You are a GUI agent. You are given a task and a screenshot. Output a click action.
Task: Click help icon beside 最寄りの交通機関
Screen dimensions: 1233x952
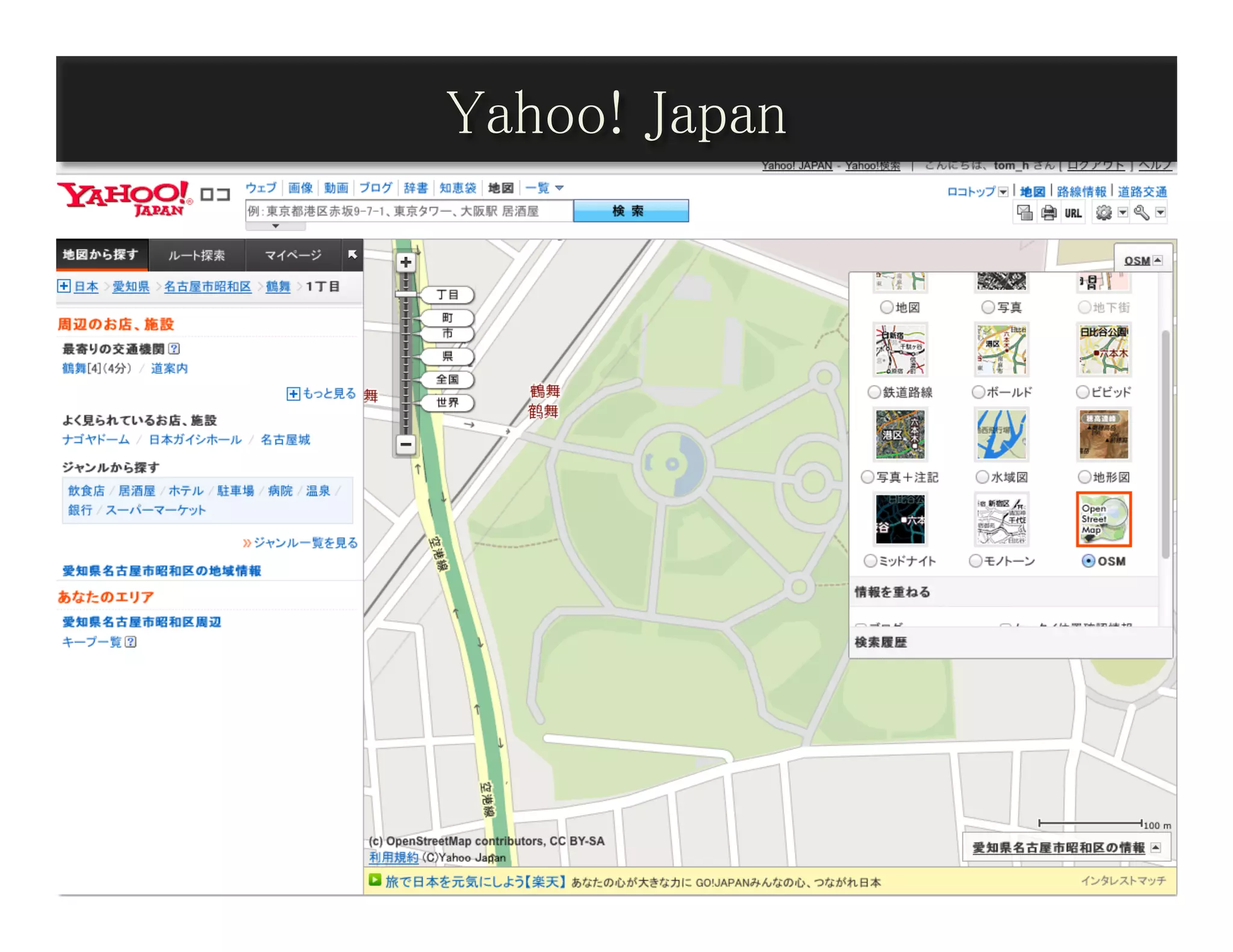pyautogui.click(x=174, y=348)
